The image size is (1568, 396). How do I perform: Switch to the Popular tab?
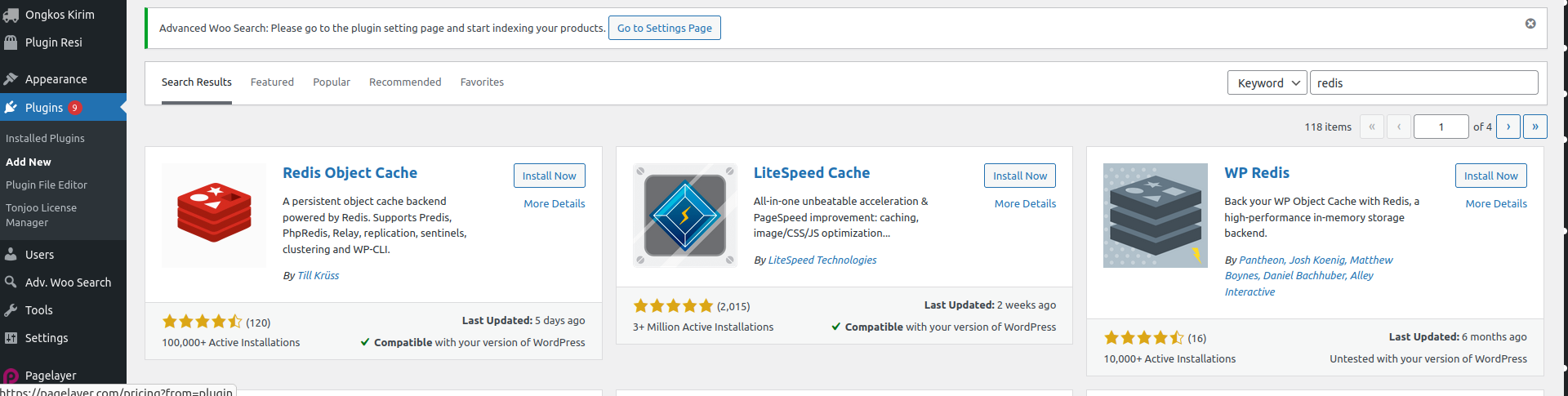coord(332,82)
